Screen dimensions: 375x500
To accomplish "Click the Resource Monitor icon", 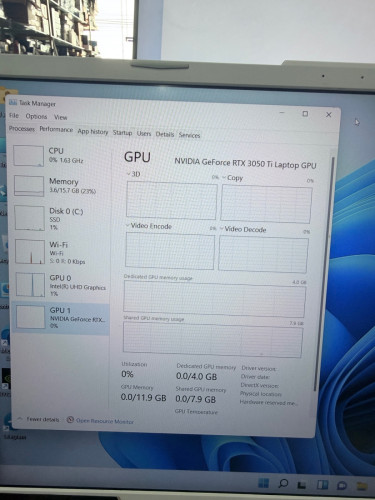I will click(x=70, y=420).
